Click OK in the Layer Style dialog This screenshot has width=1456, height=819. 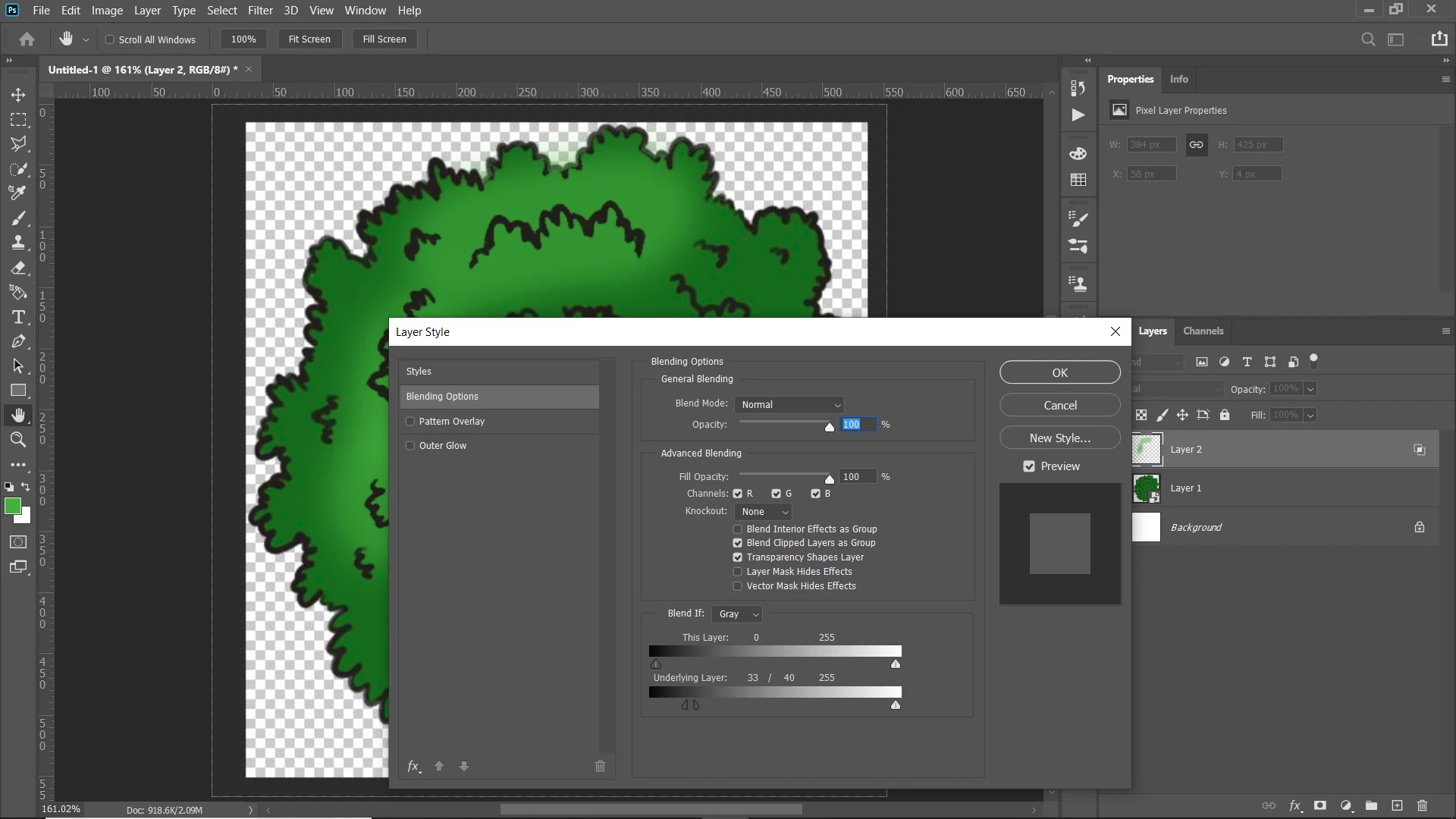(1059, 372)
